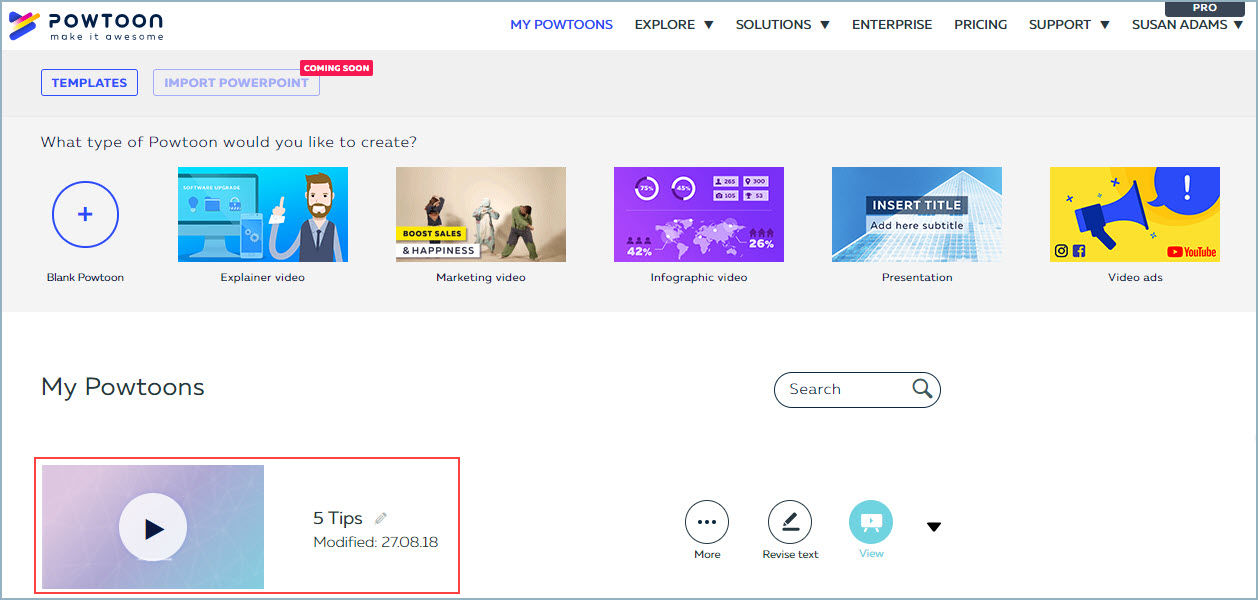Viewport: 1258px width, 600px height.
Task: Click the Presentation label
Action: (x=917, y=277)
